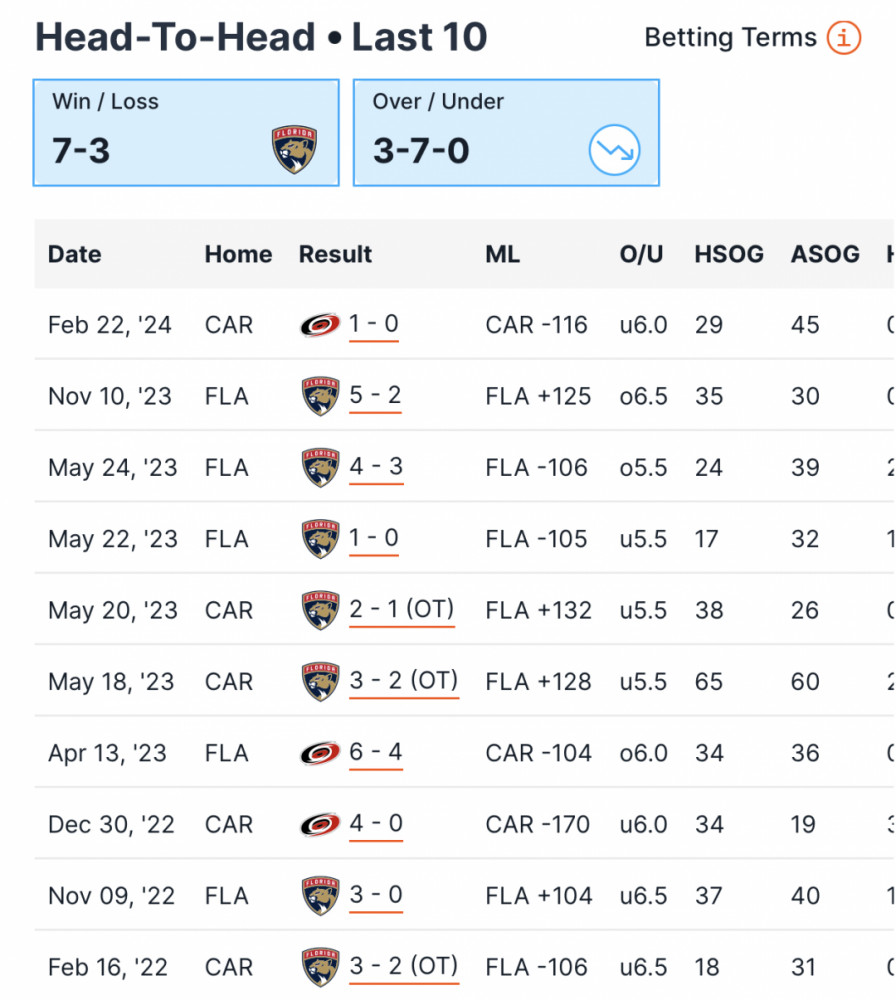Open the 5 - 2 result link
The width and height of the screenshot is (896, 1000).
point(375,395)
